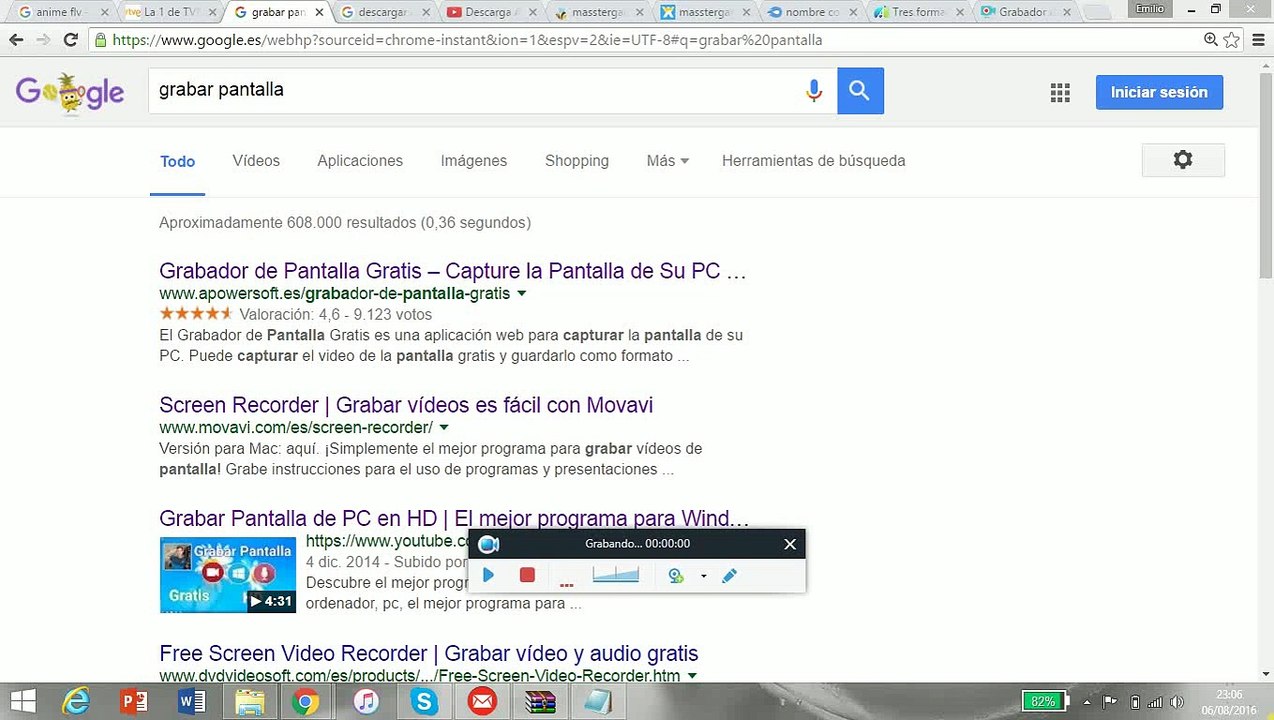Open Grabar Pantalla de PC en HD result
This screenshot has height=720, width=1274.
[454, 518]
